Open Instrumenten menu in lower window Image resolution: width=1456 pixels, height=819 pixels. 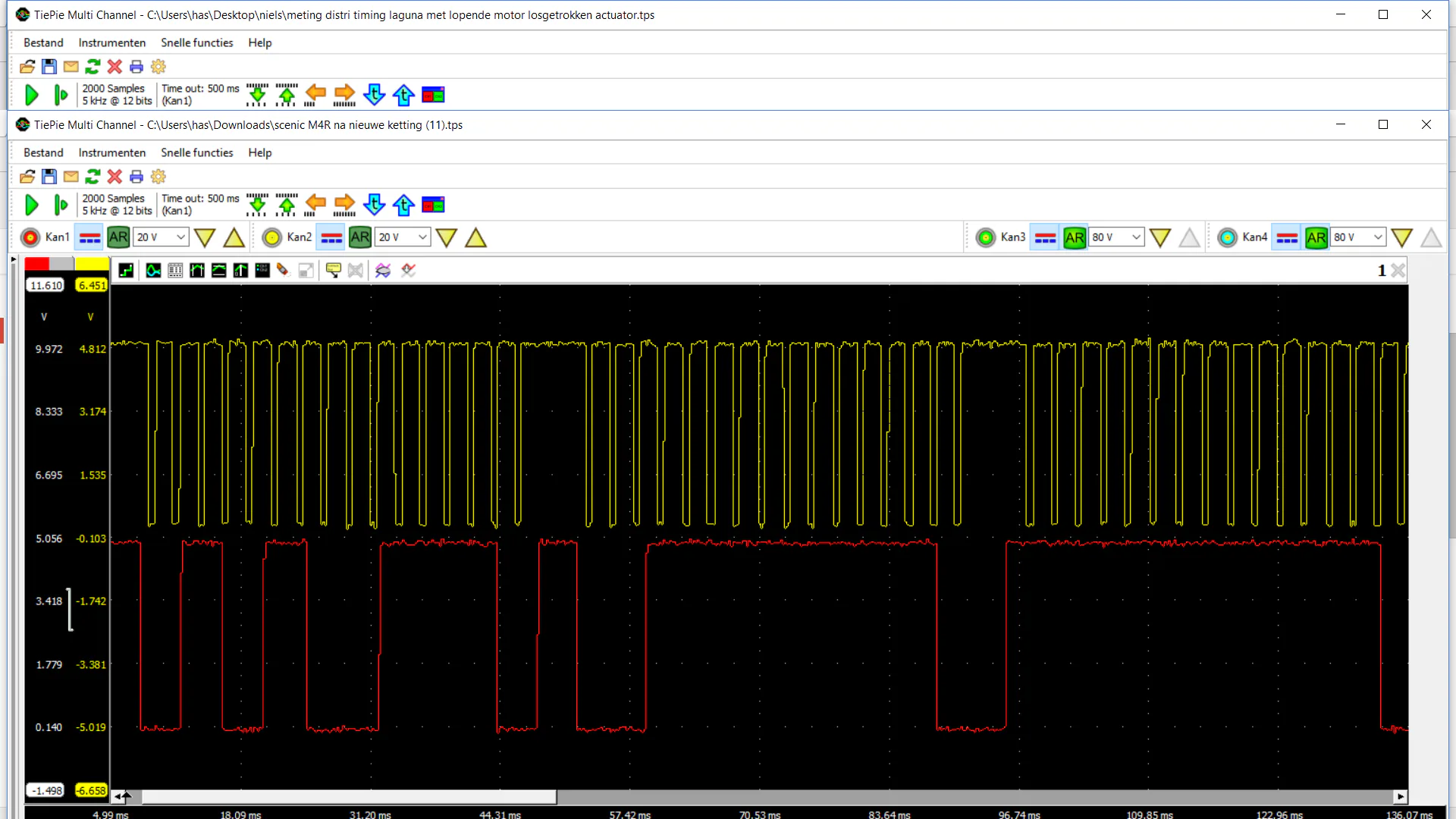pyautogui.click(x=111, y=152)
